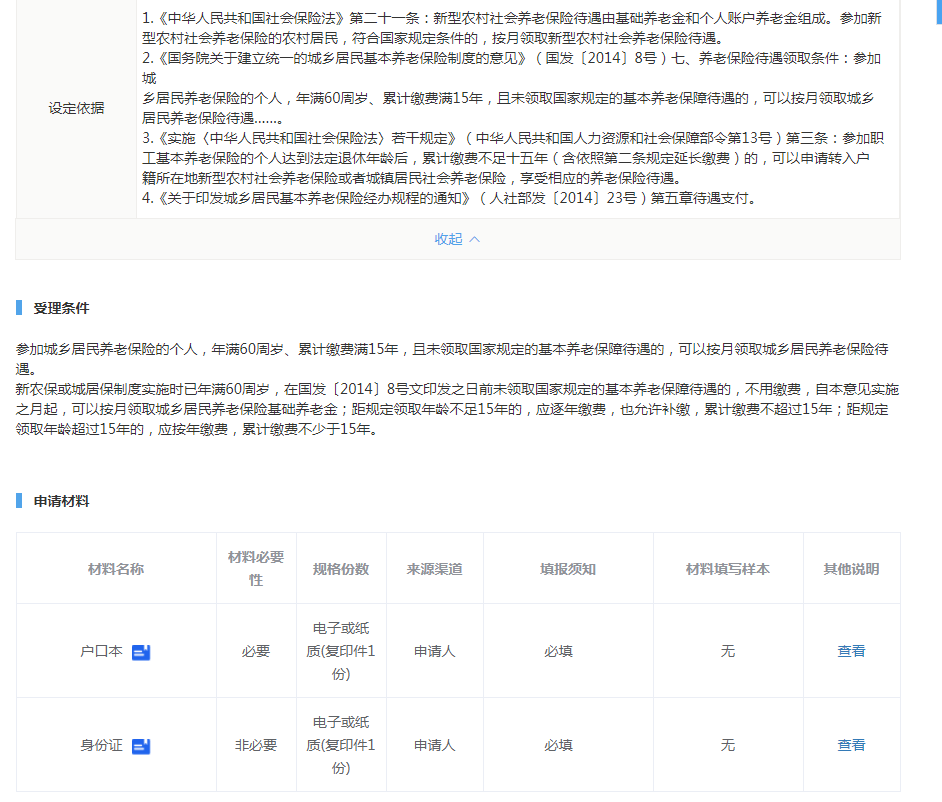
Task: Click the 身份证 material name text
Action: pos(101,745)
